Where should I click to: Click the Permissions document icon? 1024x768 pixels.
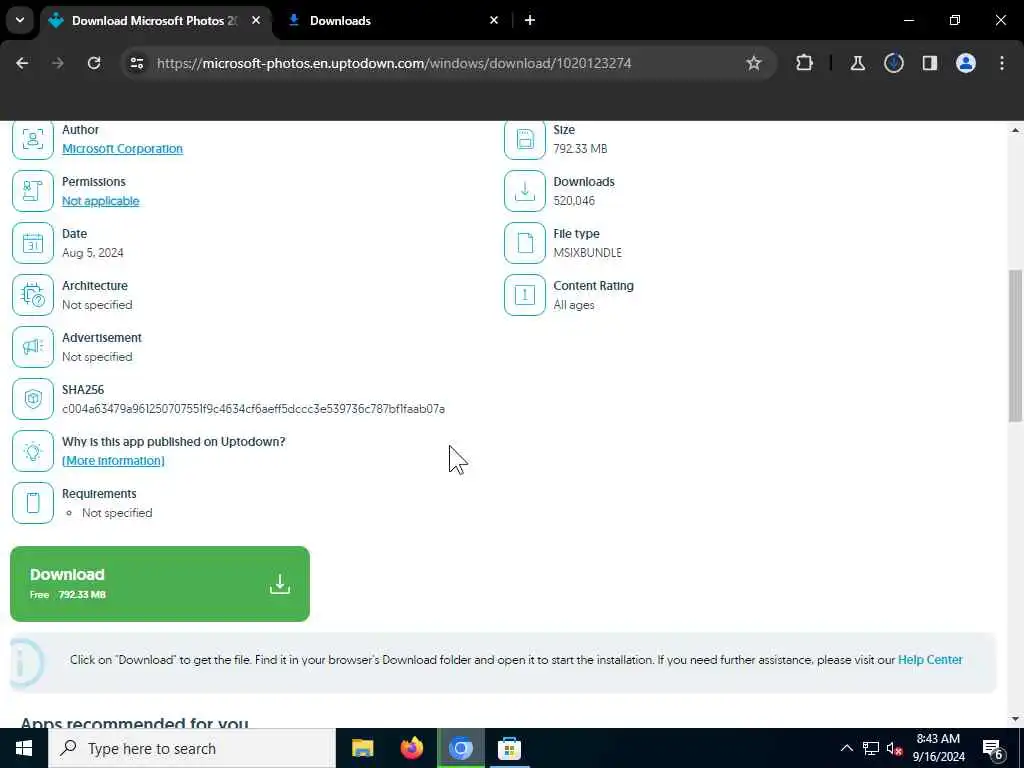click(x=33, y=191)
